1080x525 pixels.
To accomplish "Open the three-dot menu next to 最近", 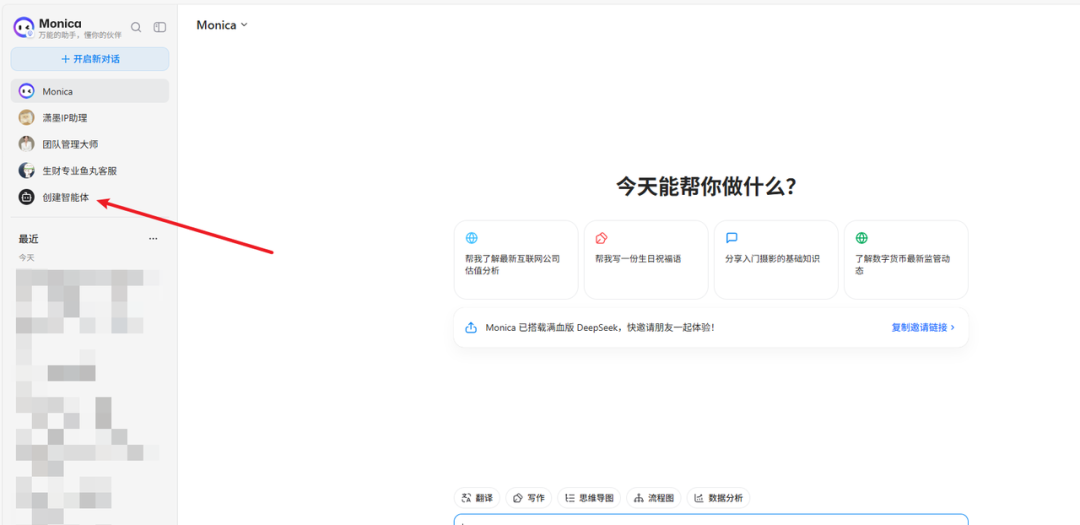I will [153, 239].
